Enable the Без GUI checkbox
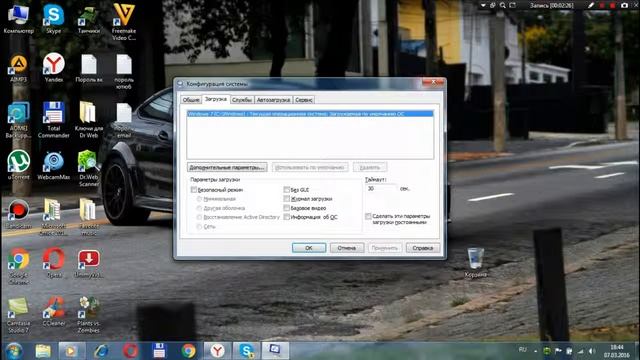The image size is (640, 360). point(287,190)
